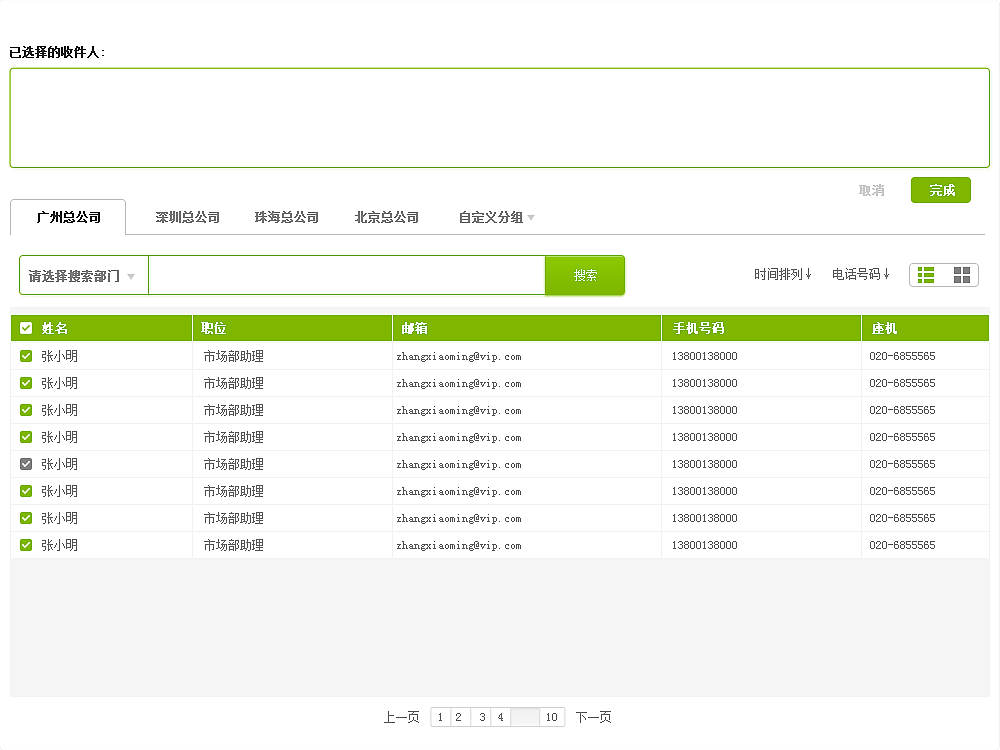Viewport: 1000px width, 750px height.
Task: Uncheck the select-all checkbox in 姓名 header
Action: [x=27, y=328]
